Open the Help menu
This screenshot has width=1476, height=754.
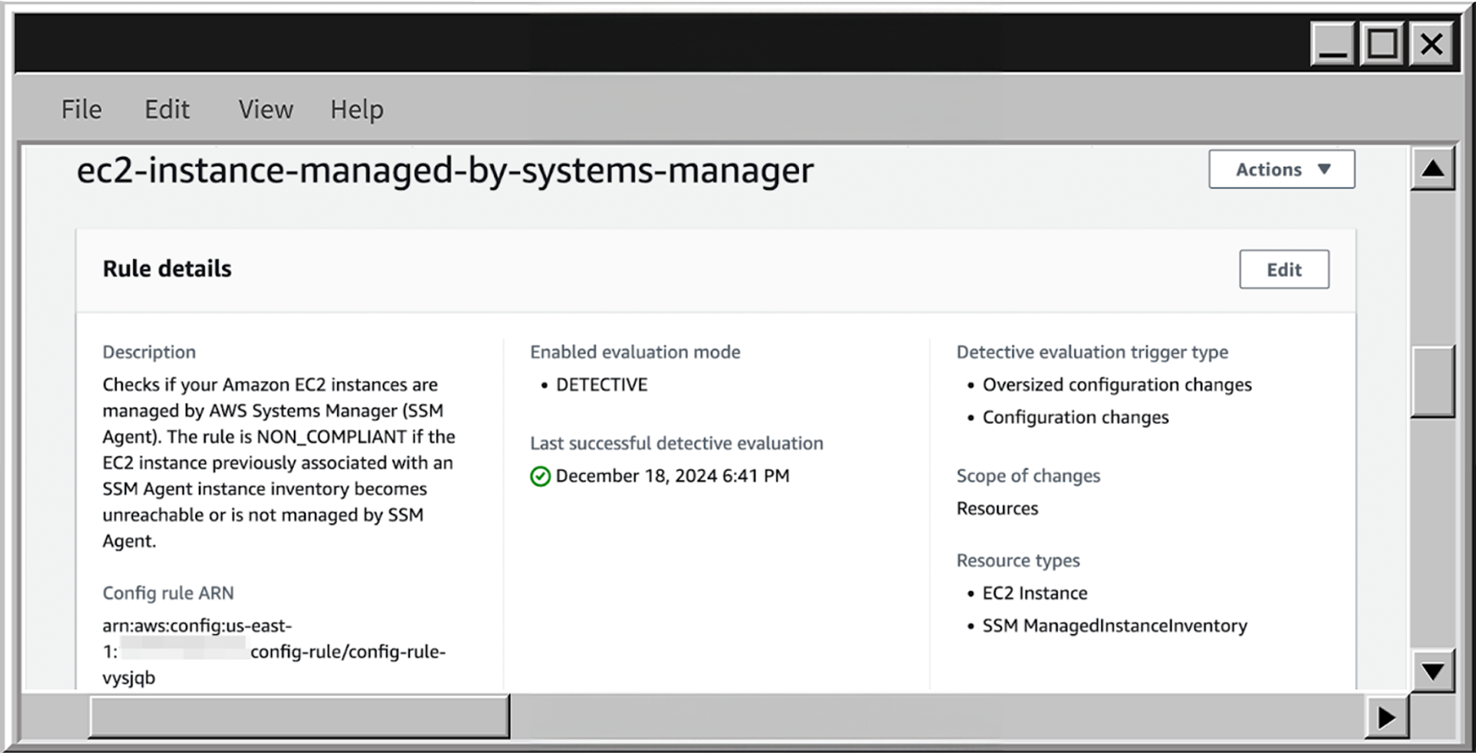tap(357, 109)
